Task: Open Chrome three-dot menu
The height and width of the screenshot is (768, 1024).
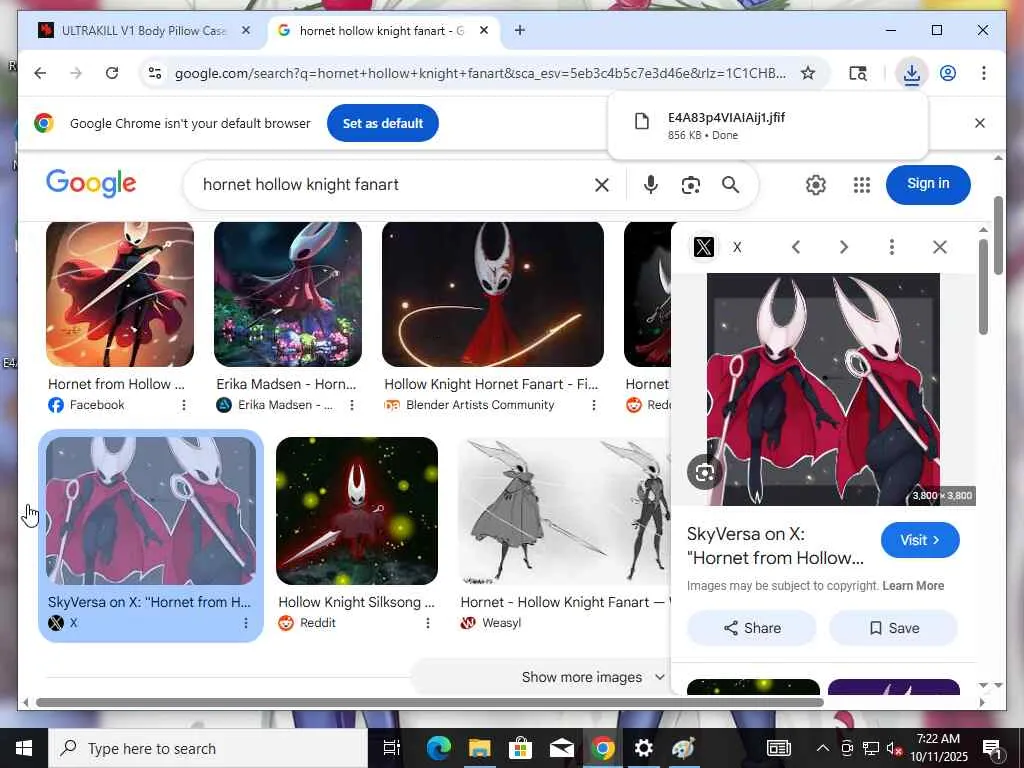Action: pos(984,73)
